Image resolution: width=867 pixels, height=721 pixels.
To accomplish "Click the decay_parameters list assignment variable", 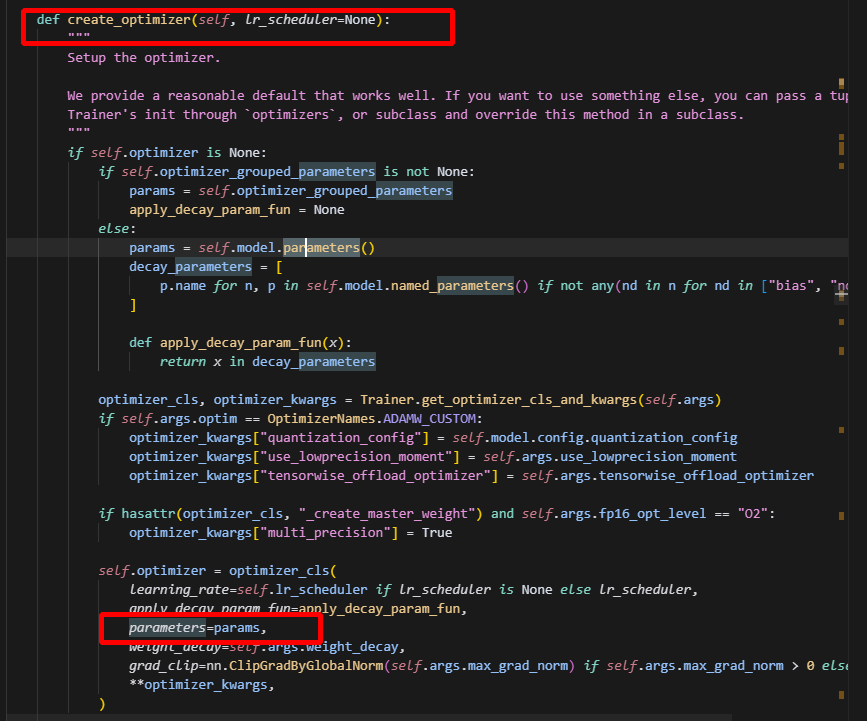I will coord(190,267).
